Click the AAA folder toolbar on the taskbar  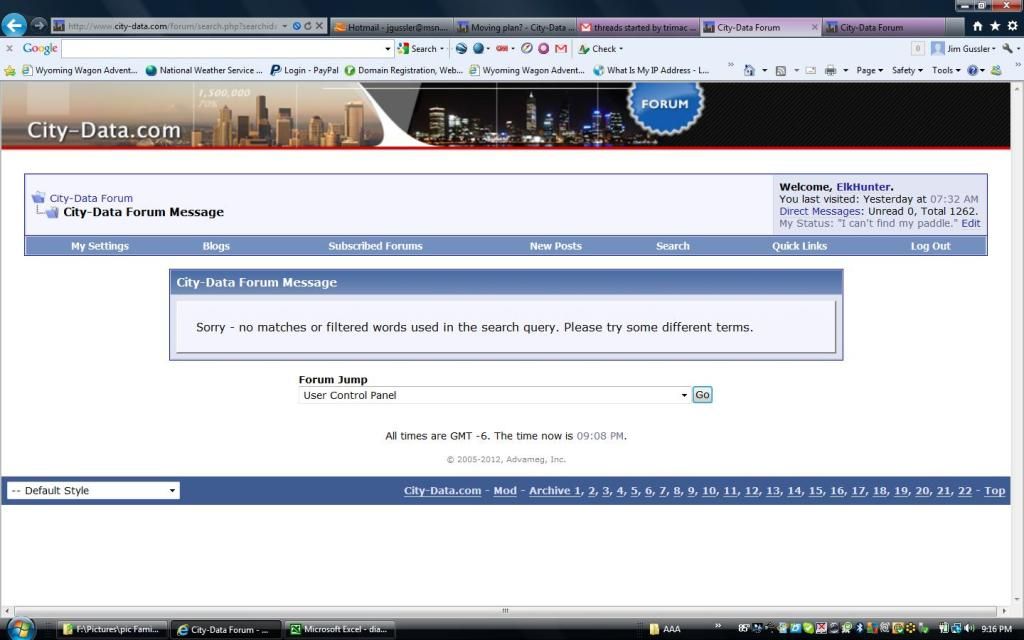(x=665, y=630)
